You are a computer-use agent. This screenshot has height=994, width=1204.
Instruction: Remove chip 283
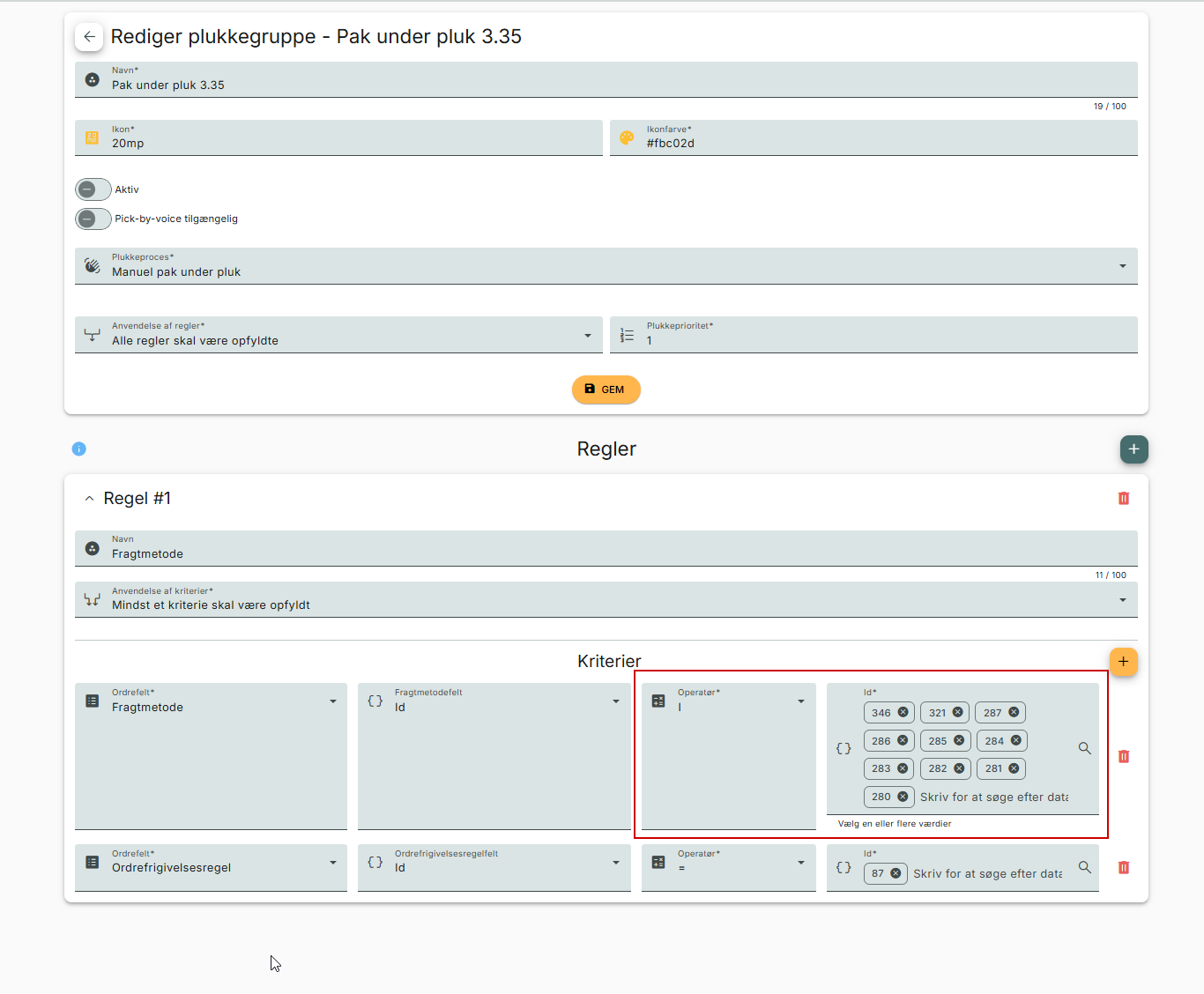pyautogui.click(x=903, y=768)
